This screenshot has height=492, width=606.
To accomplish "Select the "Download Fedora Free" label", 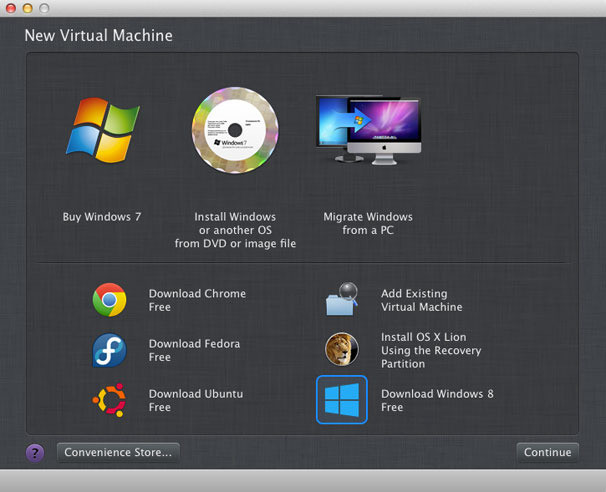I will [194, 350].
